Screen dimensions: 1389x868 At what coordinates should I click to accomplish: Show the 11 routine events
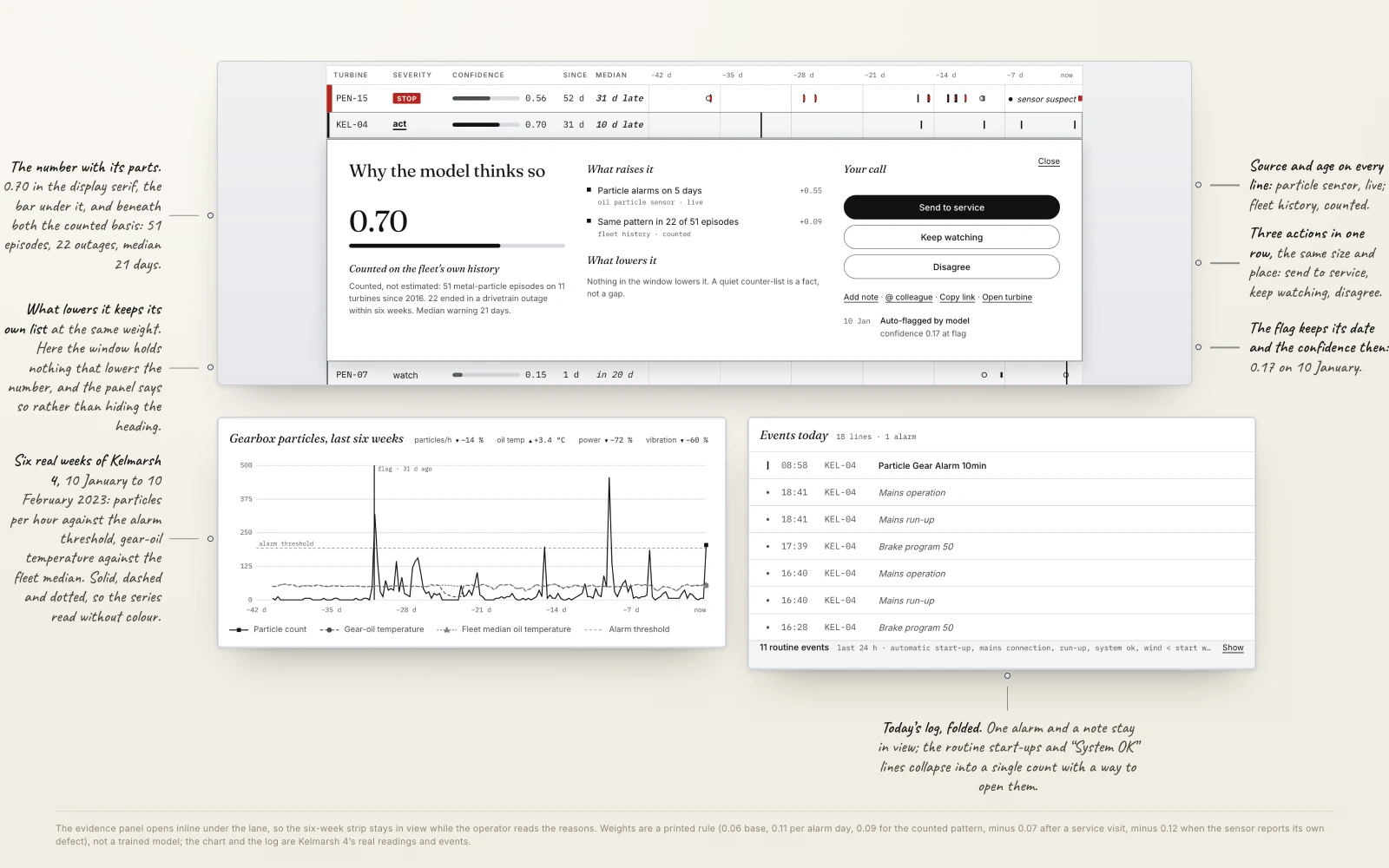point(1233,648)
